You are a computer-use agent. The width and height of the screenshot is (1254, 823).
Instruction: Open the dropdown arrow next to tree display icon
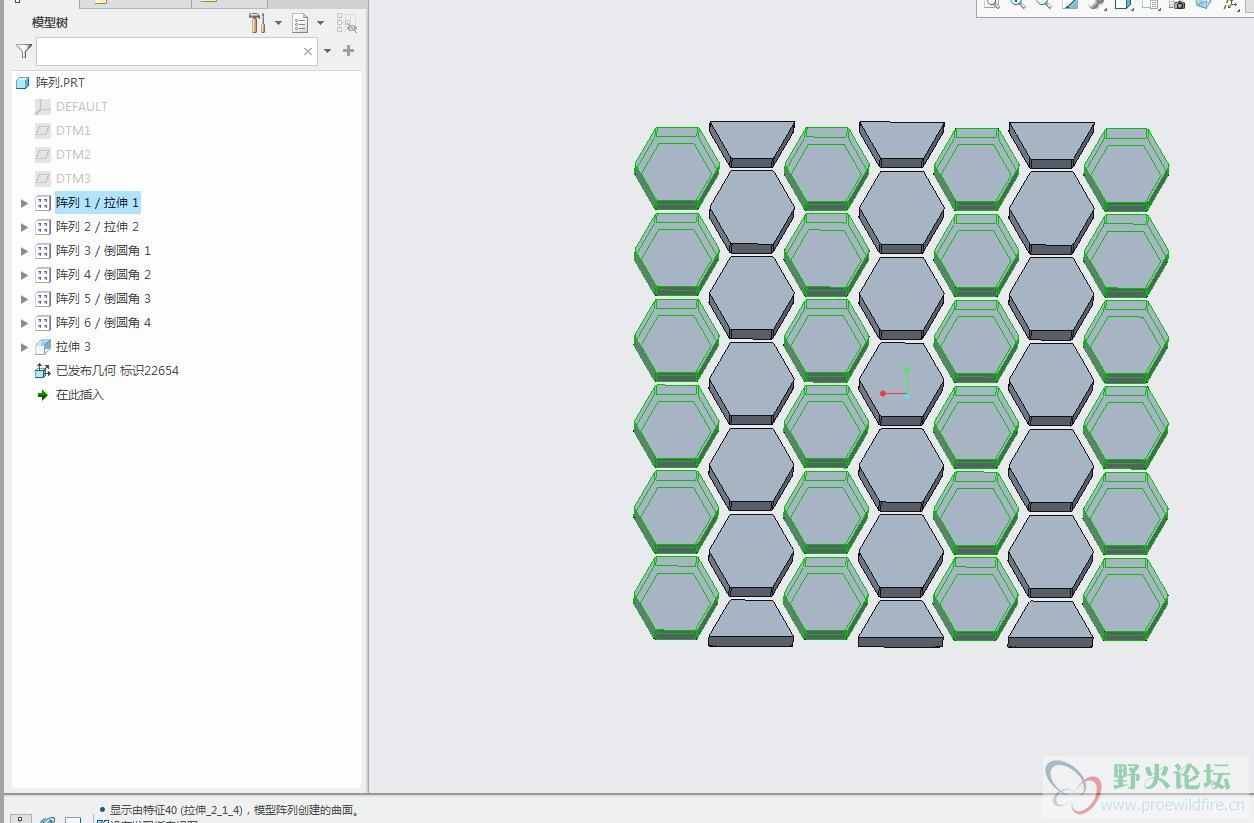(x=320, y=22)
